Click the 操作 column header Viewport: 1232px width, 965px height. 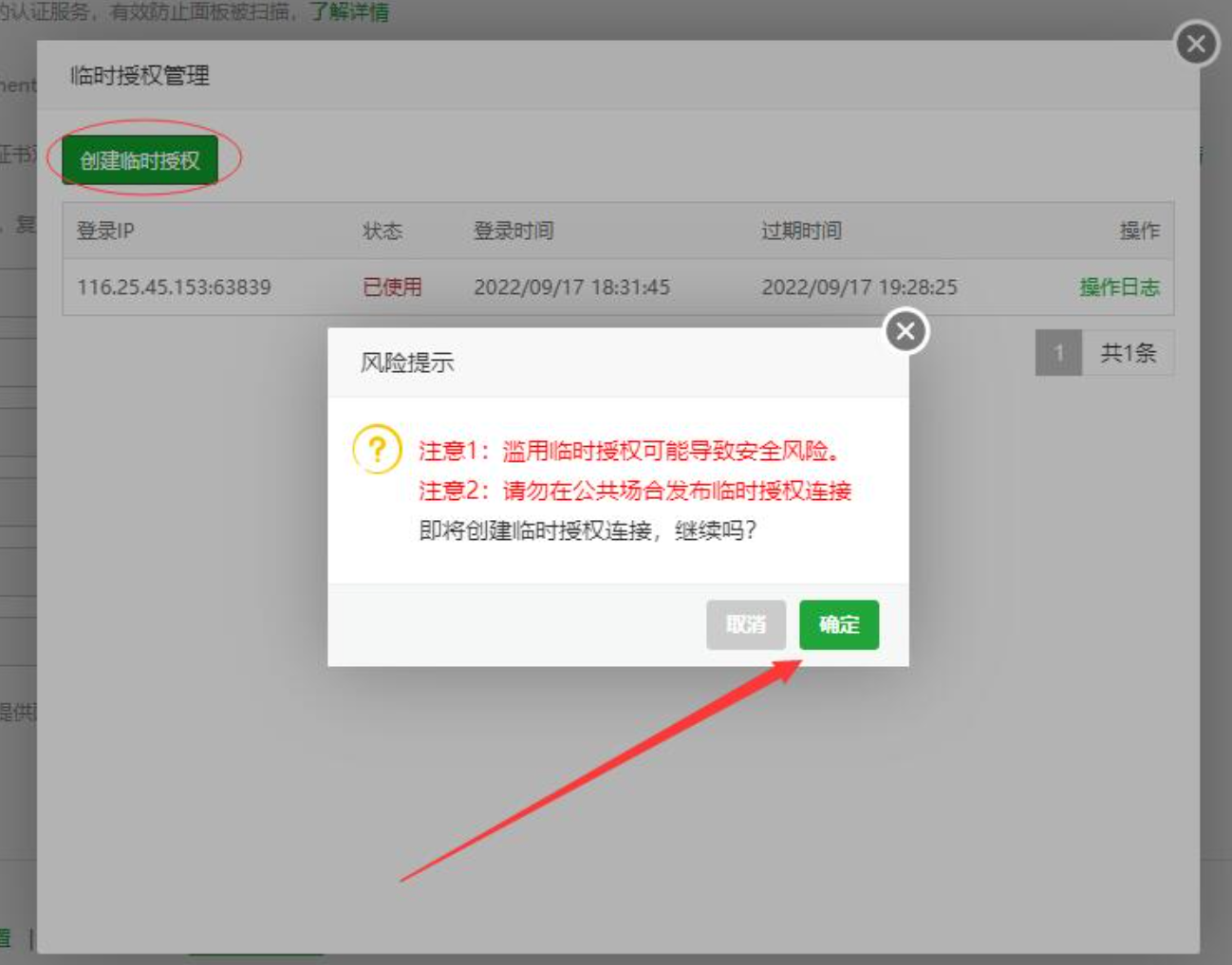tap(1139, 232)
